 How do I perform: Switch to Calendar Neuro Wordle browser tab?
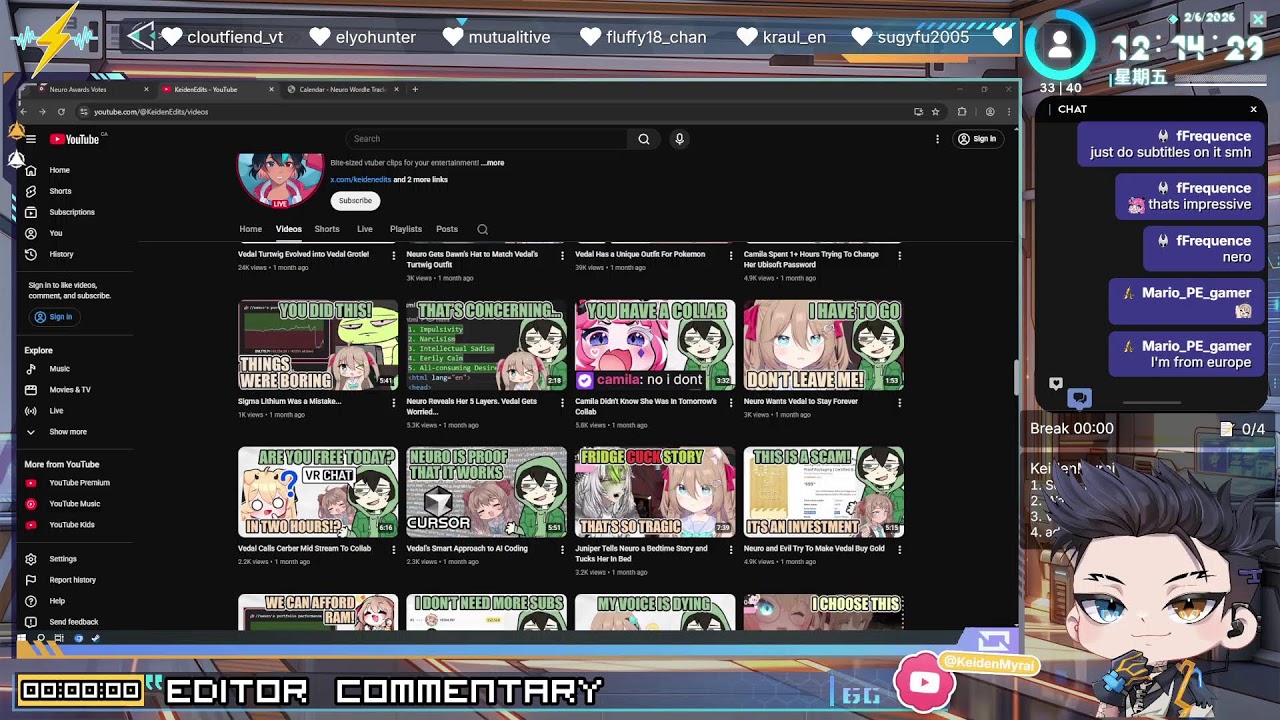click(342, 89)
